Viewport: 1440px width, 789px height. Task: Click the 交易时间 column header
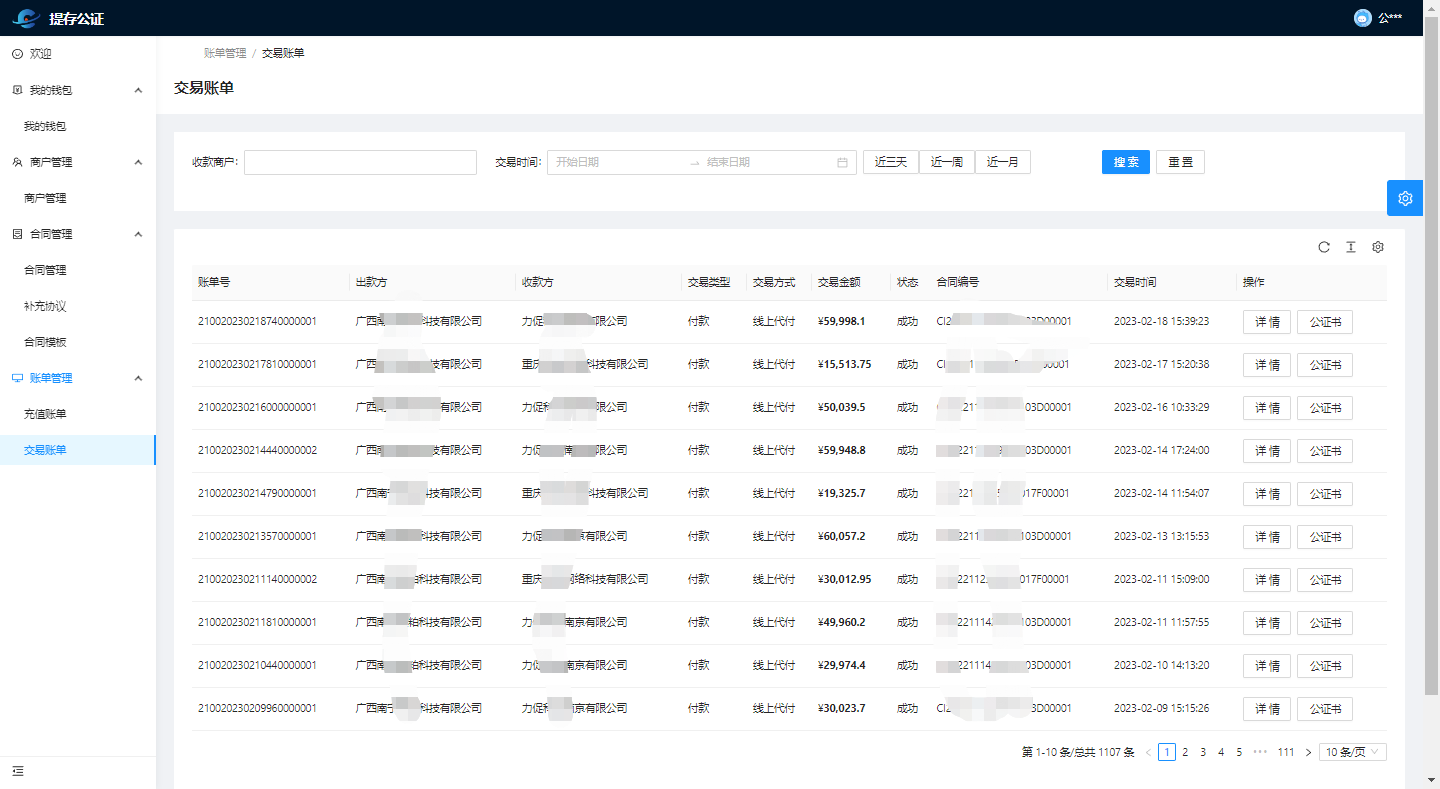tap(1135, 283)
